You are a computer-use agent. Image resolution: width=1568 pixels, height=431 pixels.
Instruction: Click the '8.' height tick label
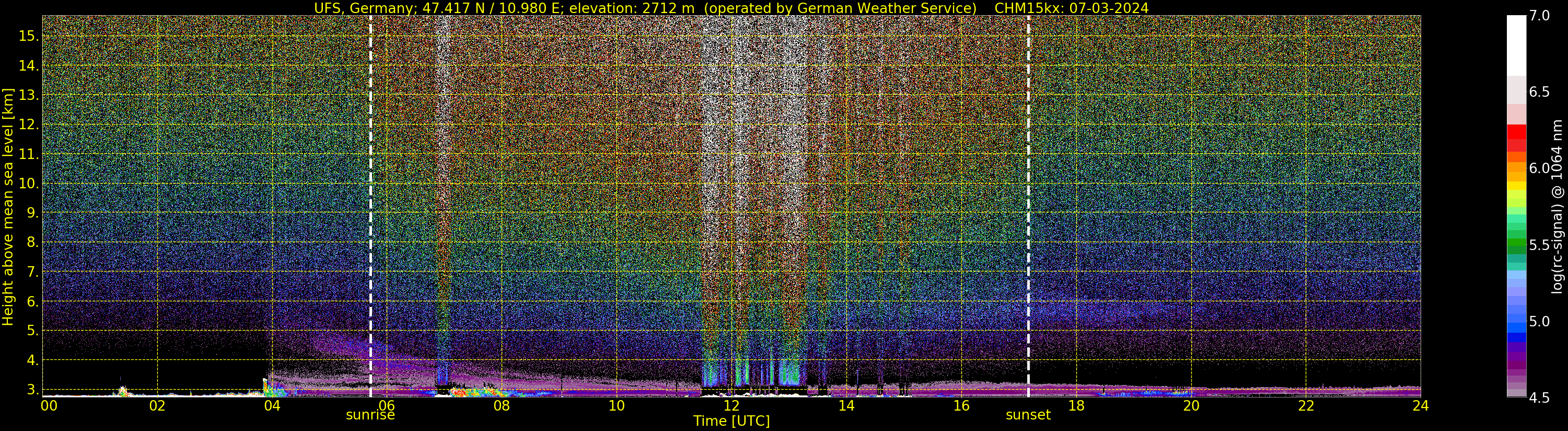tap(32, 242)
